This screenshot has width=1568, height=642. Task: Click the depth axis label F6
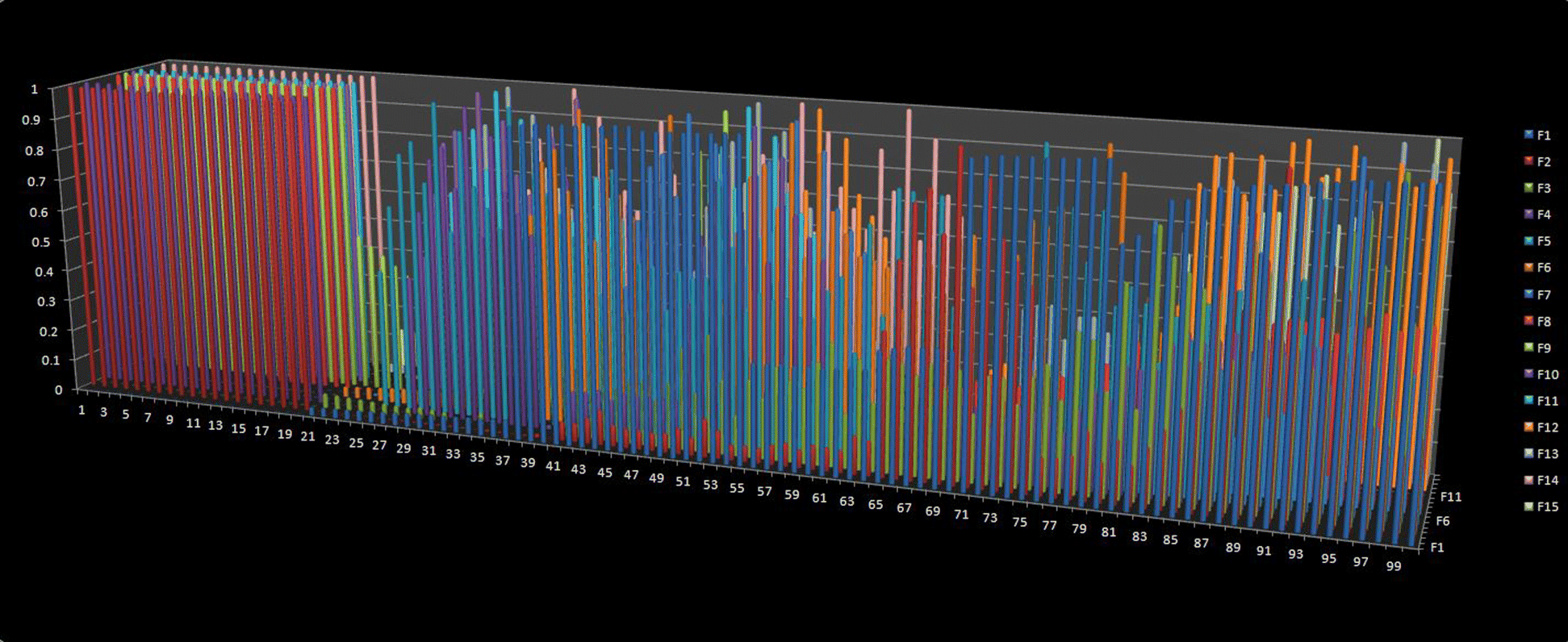1443,522
